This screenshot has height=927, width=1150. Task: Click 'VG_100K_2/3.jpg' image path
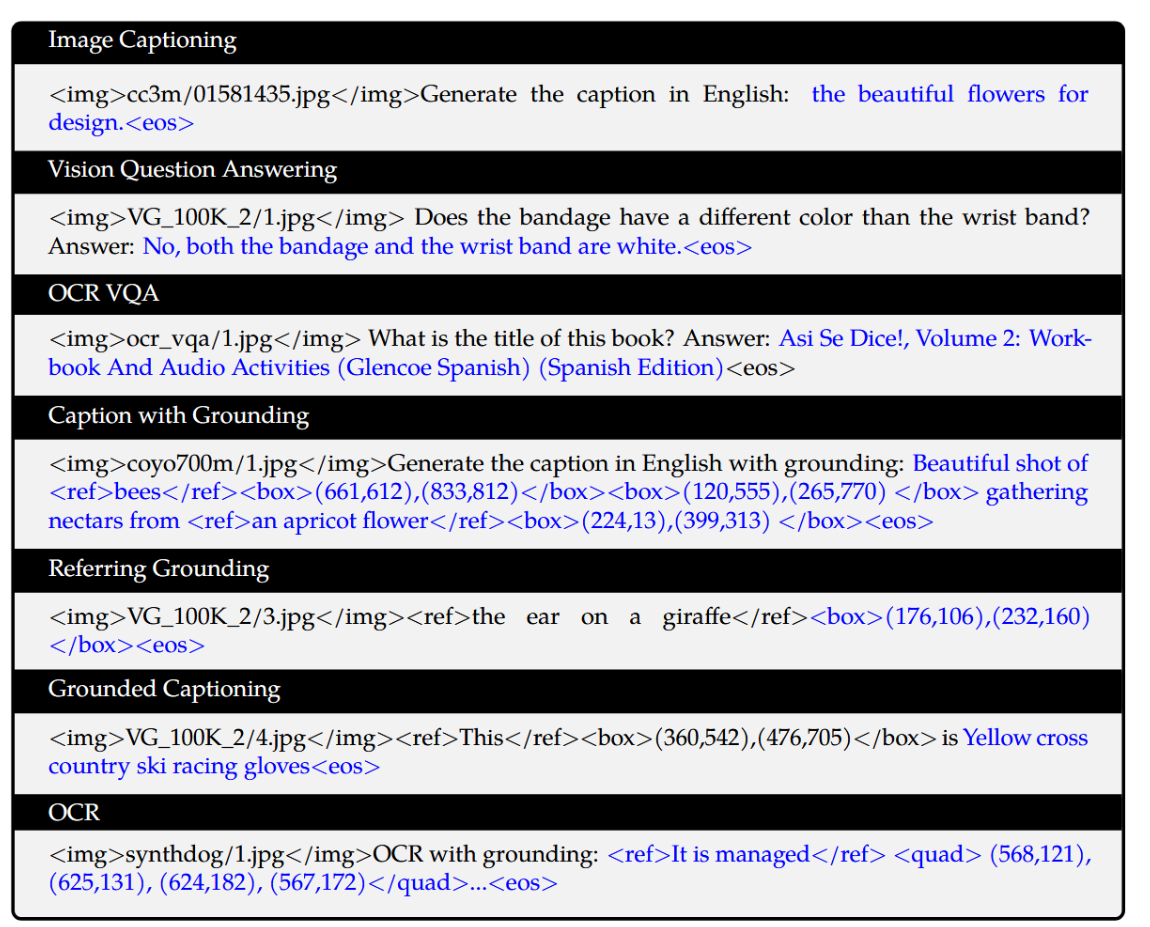221,618
